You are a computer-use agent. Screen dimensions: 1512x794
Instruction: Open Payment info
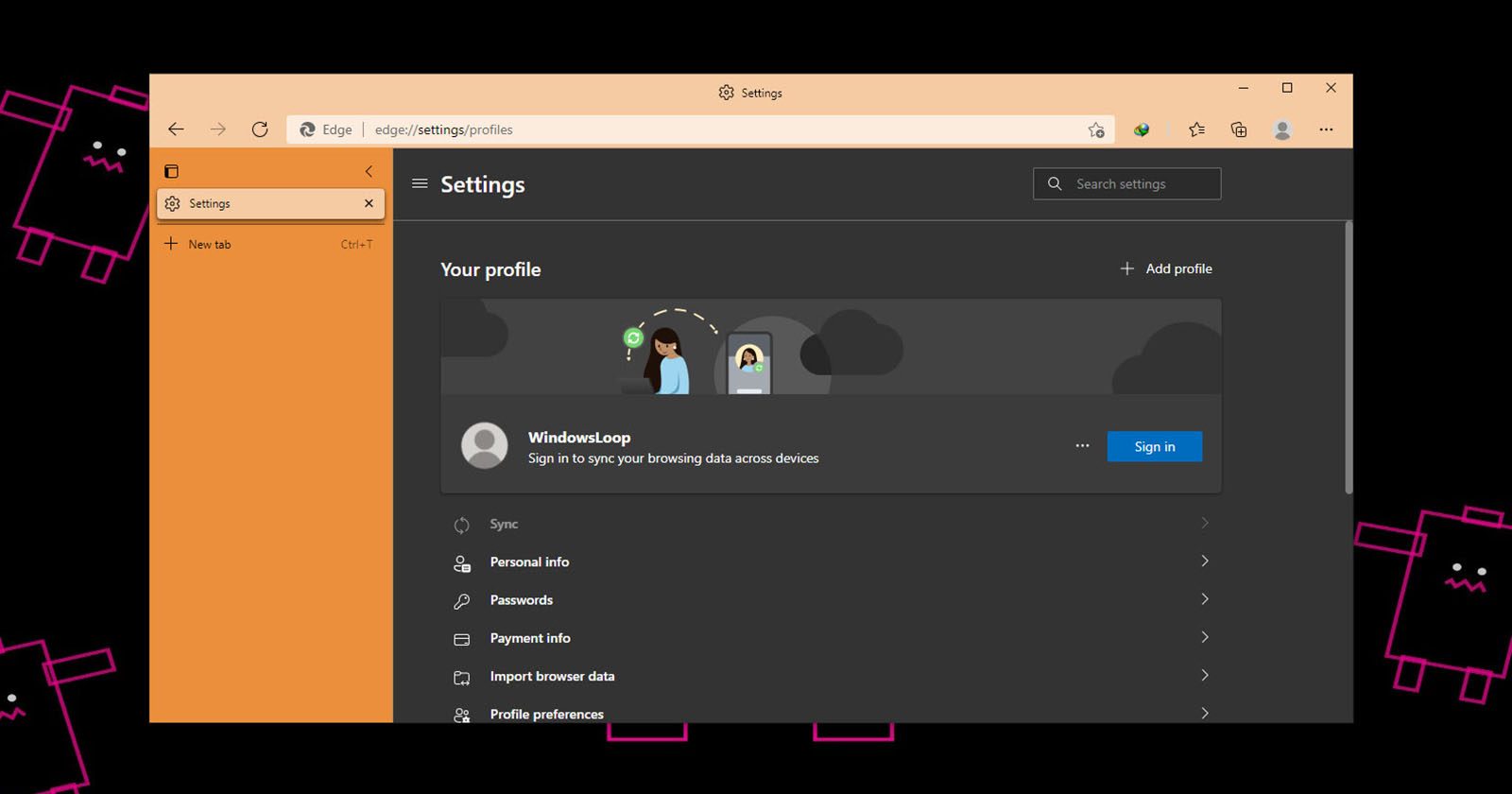[x=831, y=638]
